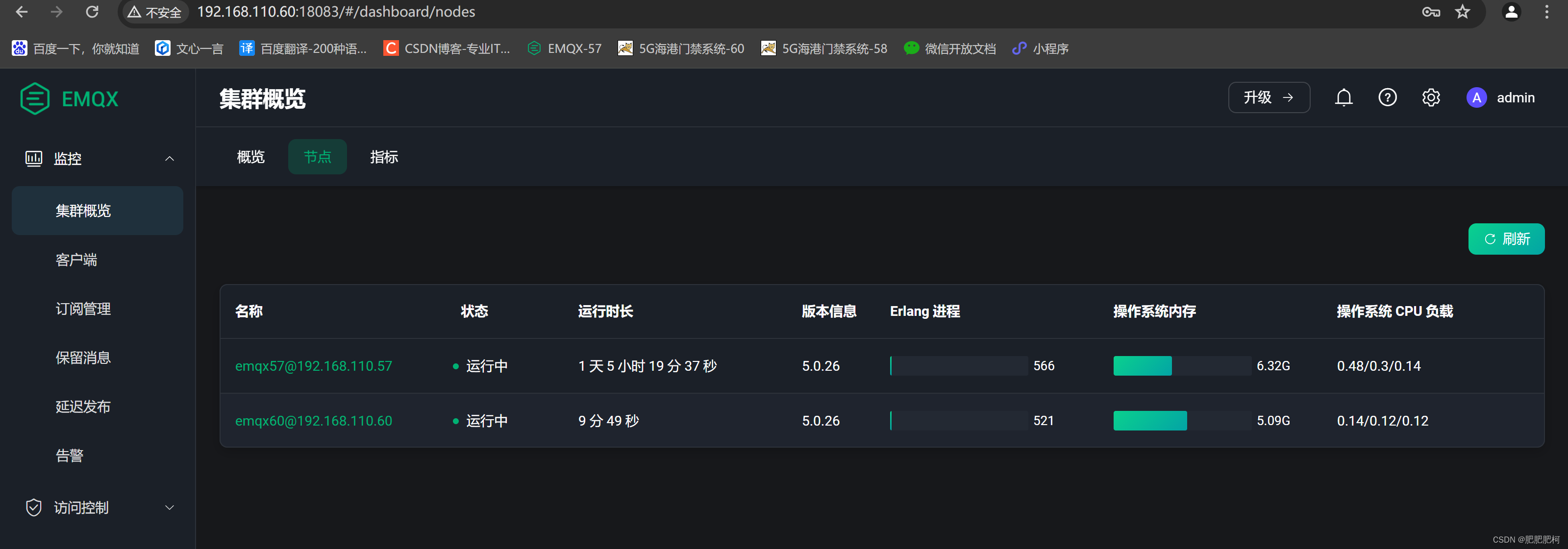
Task: Open the help question mark icon
Action: point(1387,97)
